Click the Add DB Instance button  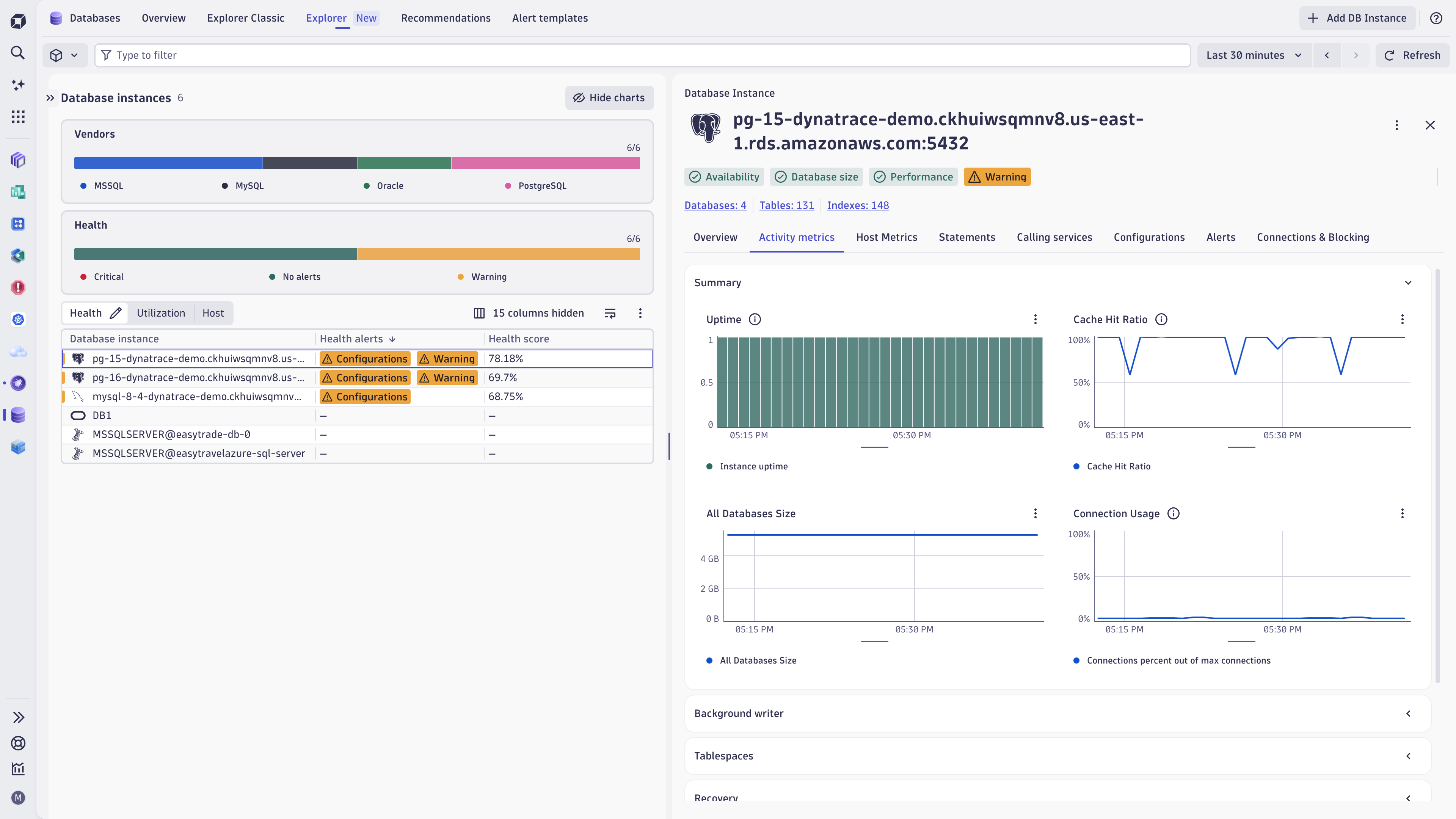[x=1357, y=18]
